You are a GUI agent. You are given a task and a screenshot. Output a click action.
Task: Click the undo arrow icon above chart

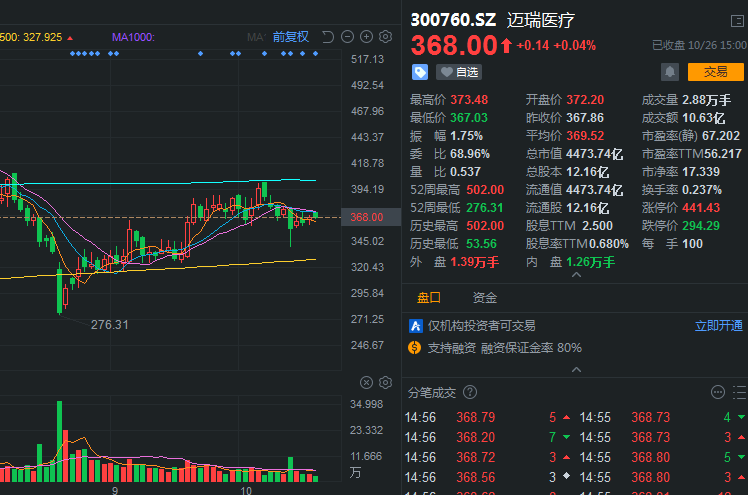pyautogui.click(x=328, y=37)
